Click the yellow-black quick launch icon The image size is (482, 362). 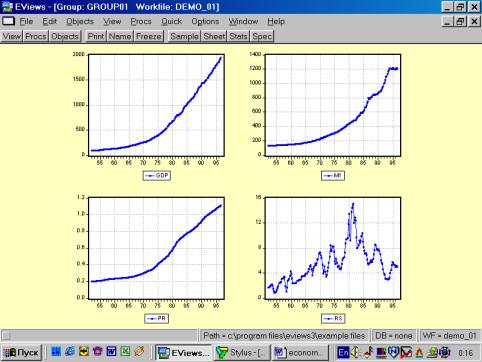pyautogui.click(x=84, y=351)
